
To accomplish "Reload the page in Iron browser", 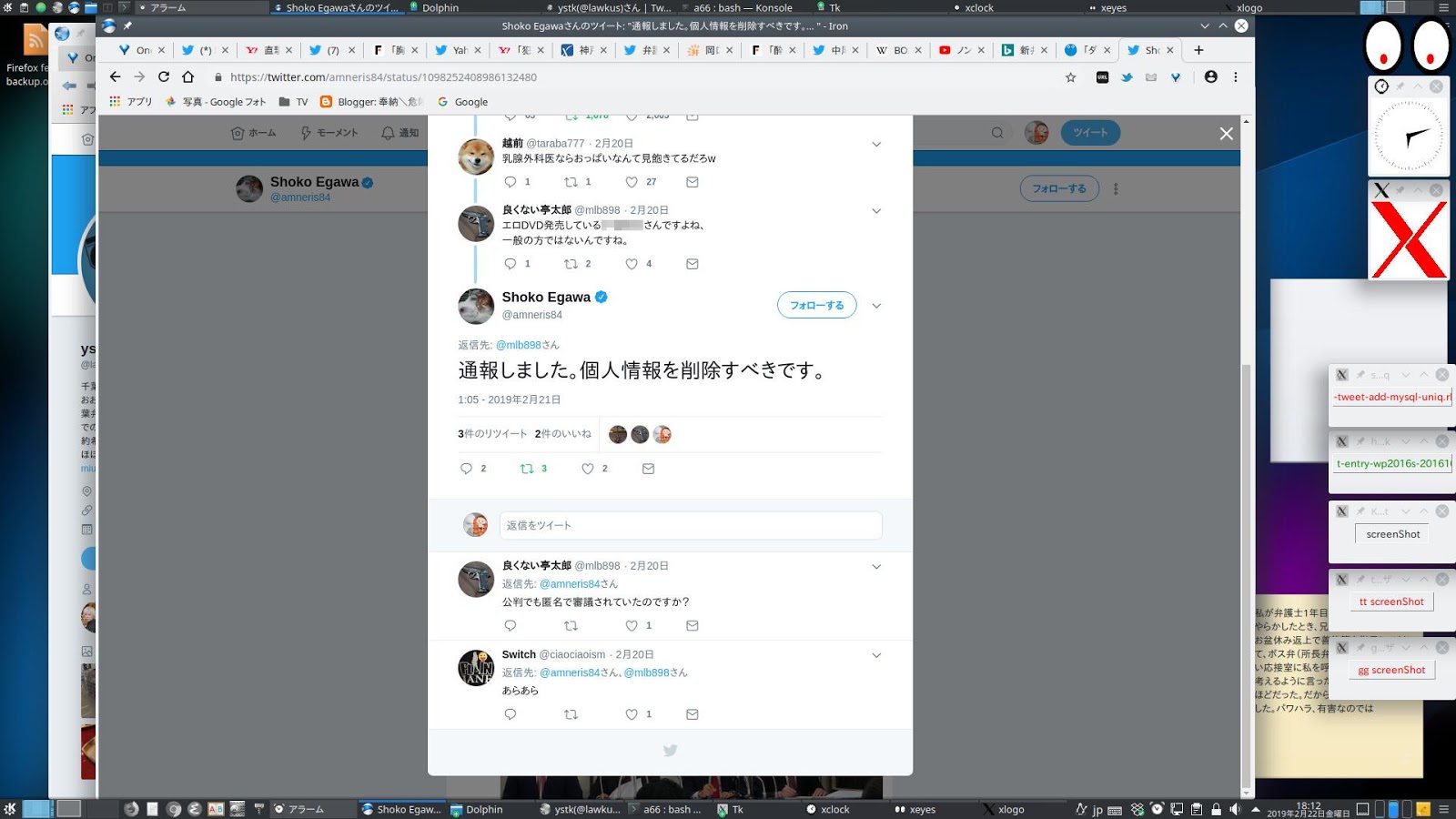I will 164,77.
